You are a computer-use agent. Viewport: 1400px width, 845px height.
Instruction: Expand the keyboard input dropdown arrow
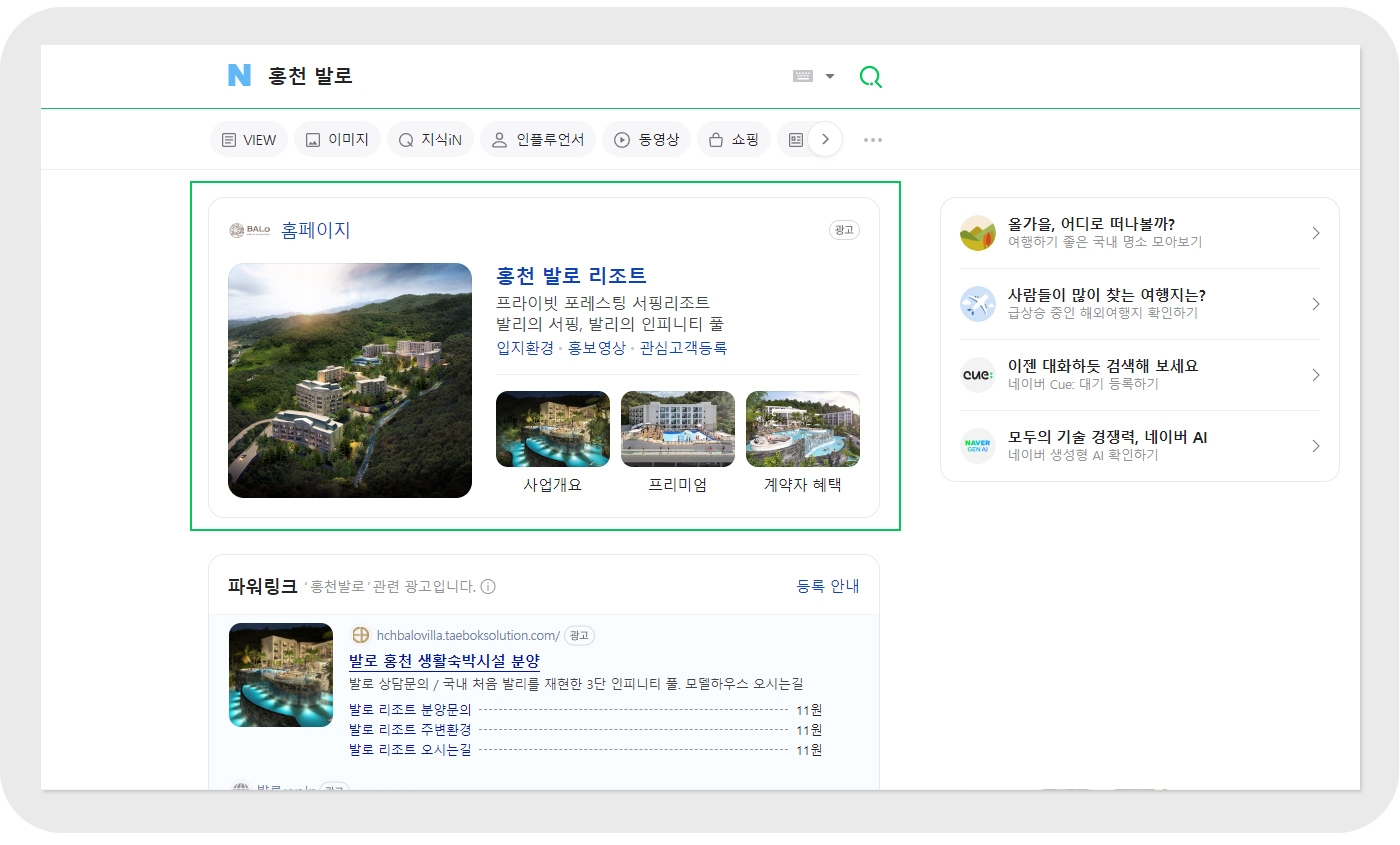coord(830,76)
